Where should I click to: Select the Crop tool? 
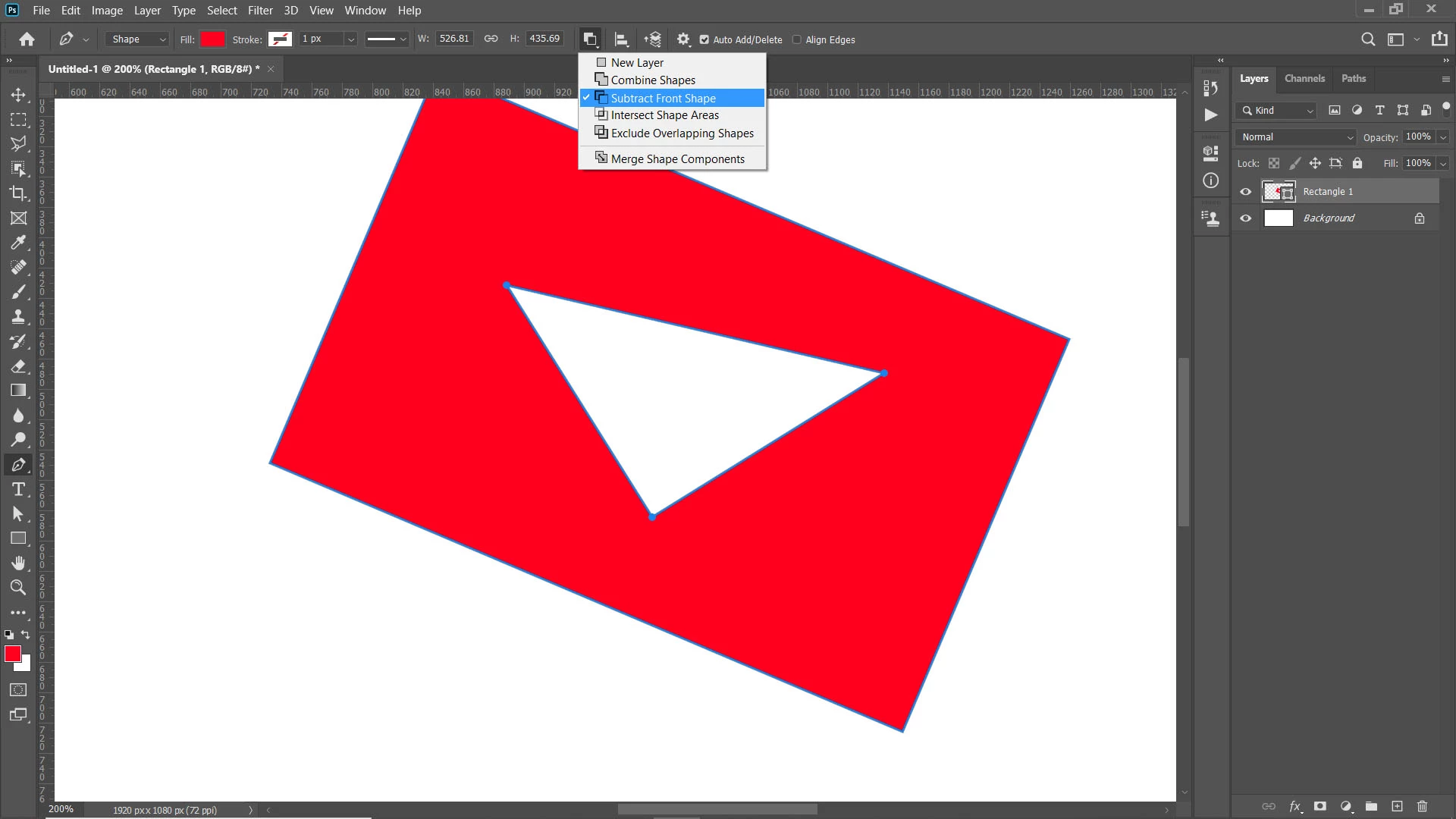coord(18,193)
